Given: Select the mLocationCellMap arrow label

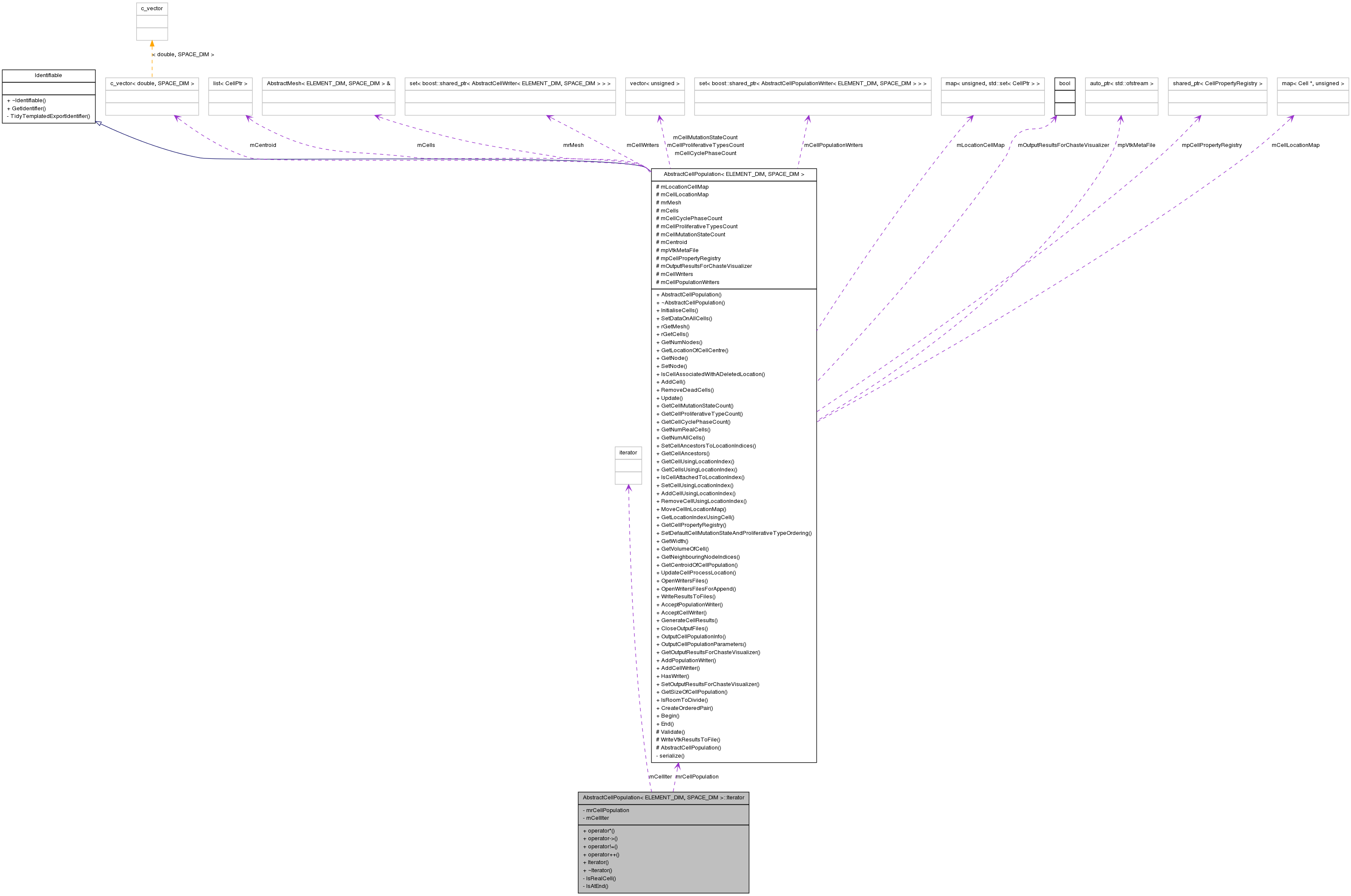Looking at the screenshot, I should point(980,145).
